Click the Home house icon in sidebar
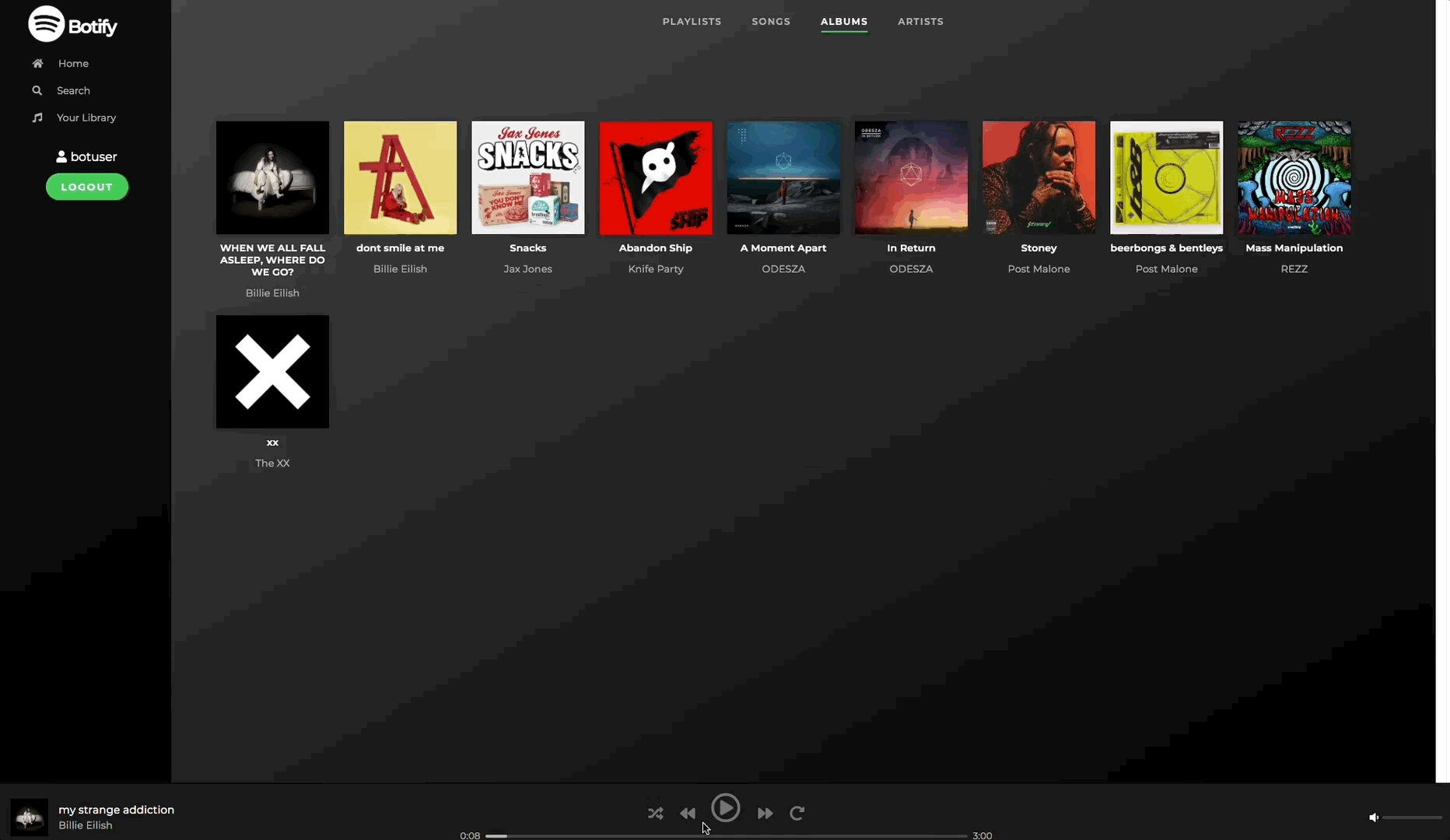Screen dimensions: 1450x840 point(37,64)
